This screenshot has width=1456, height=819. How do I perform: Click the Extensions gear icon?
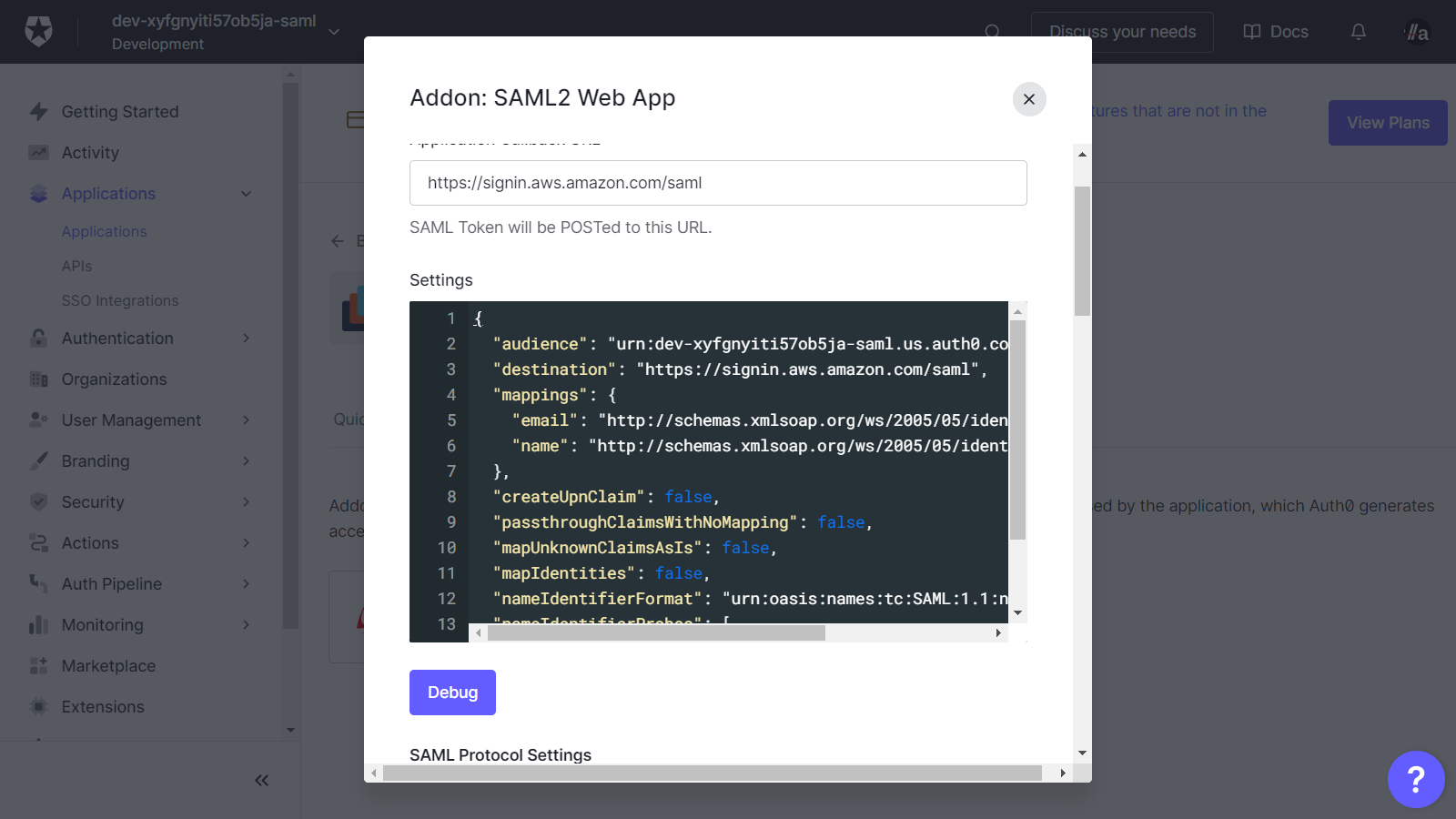click(x=38, y=707)
